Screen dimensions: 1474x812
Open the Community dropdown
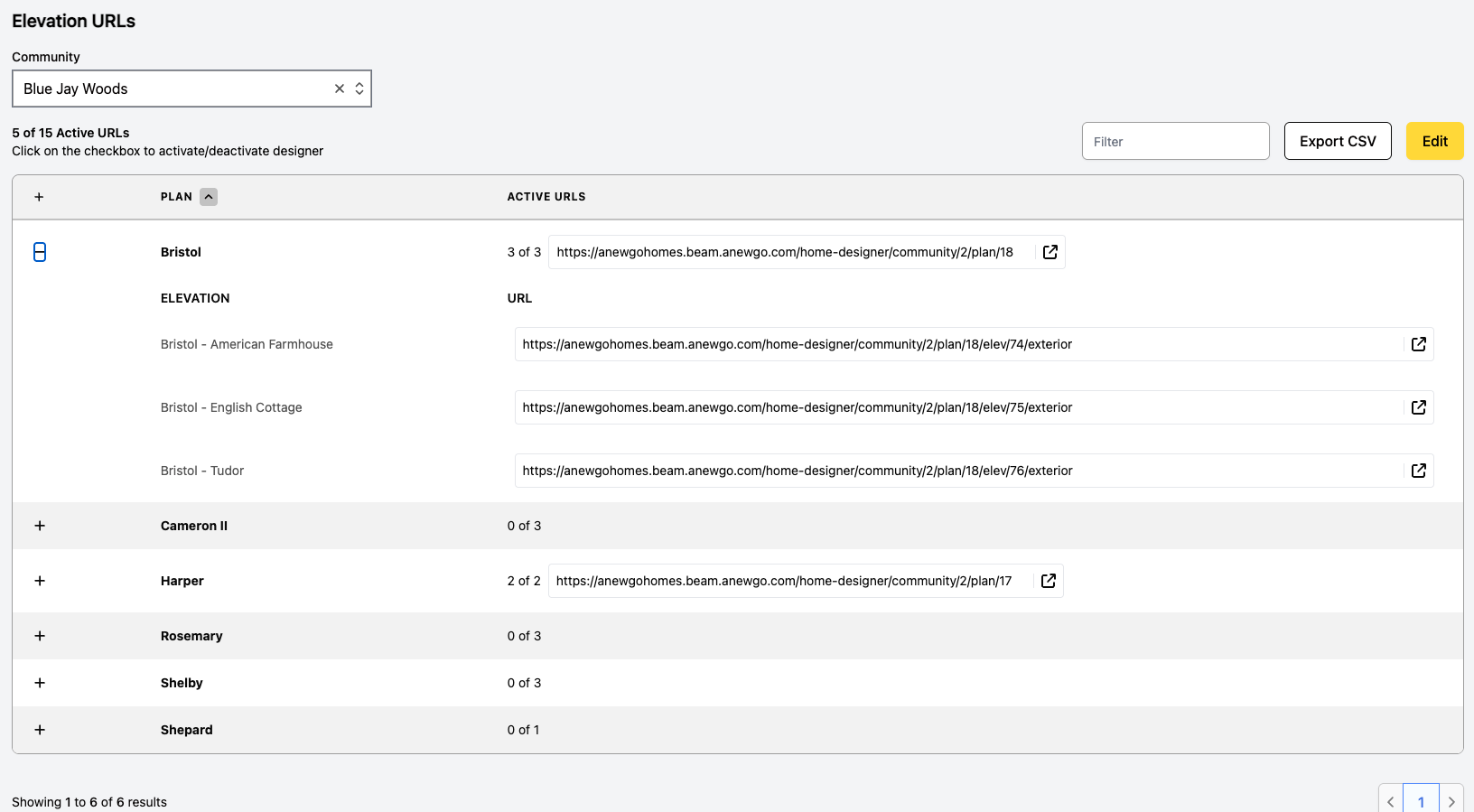pos(191,89)
